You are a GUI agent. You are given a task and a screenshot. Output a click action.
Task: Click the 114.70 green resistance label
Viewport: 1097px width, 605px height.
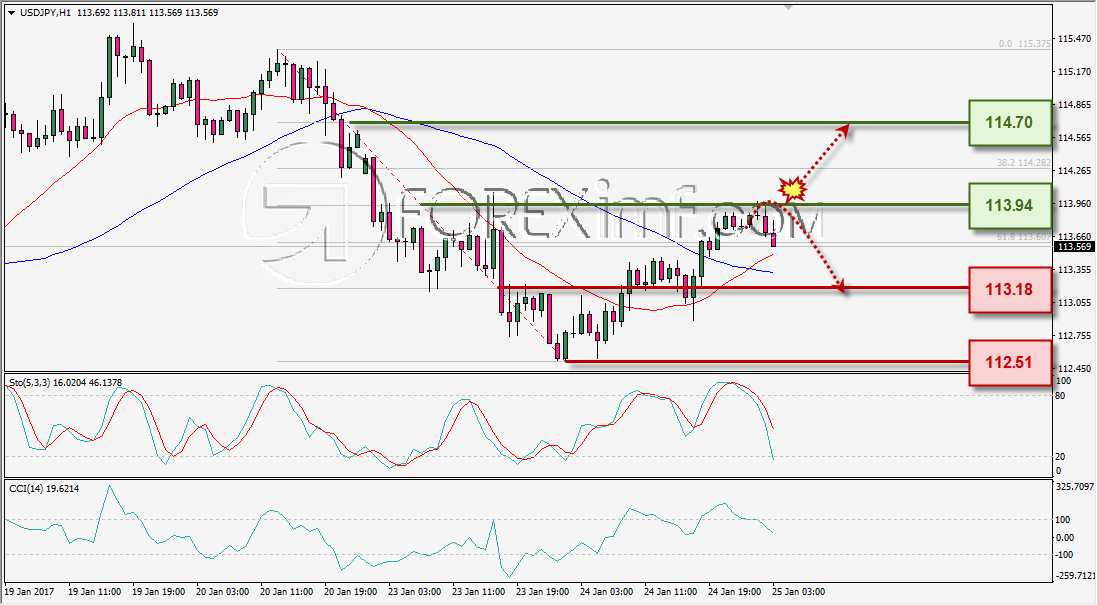(x=1010, y=122)
